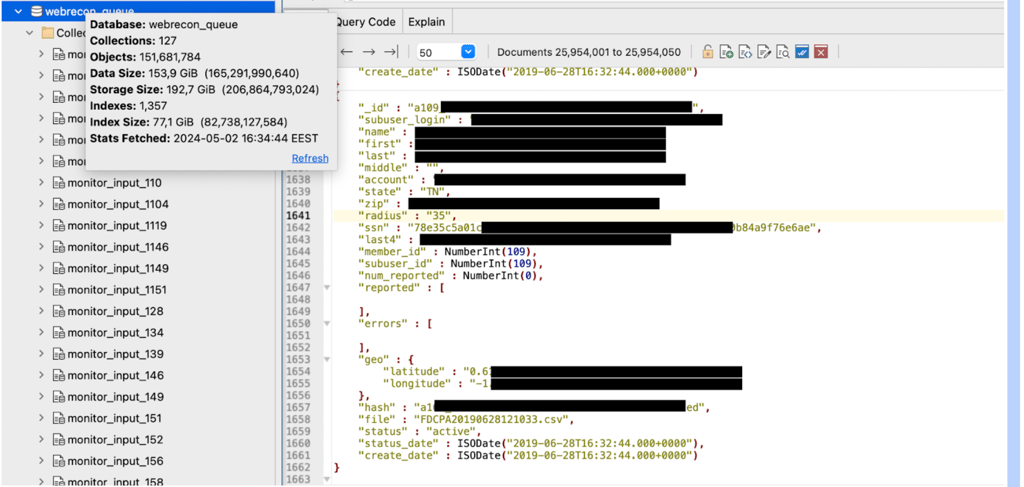Click the red delete X icon
Screen dimensions: 1024x487
pyautogui.click(x=821, y=52)
